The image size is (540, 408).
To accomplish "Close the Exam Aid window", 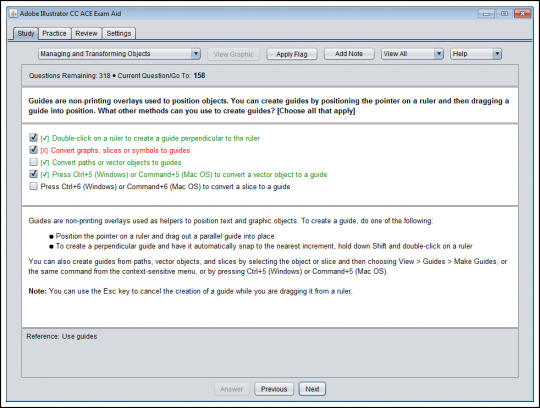I will [x=522, y=14].
